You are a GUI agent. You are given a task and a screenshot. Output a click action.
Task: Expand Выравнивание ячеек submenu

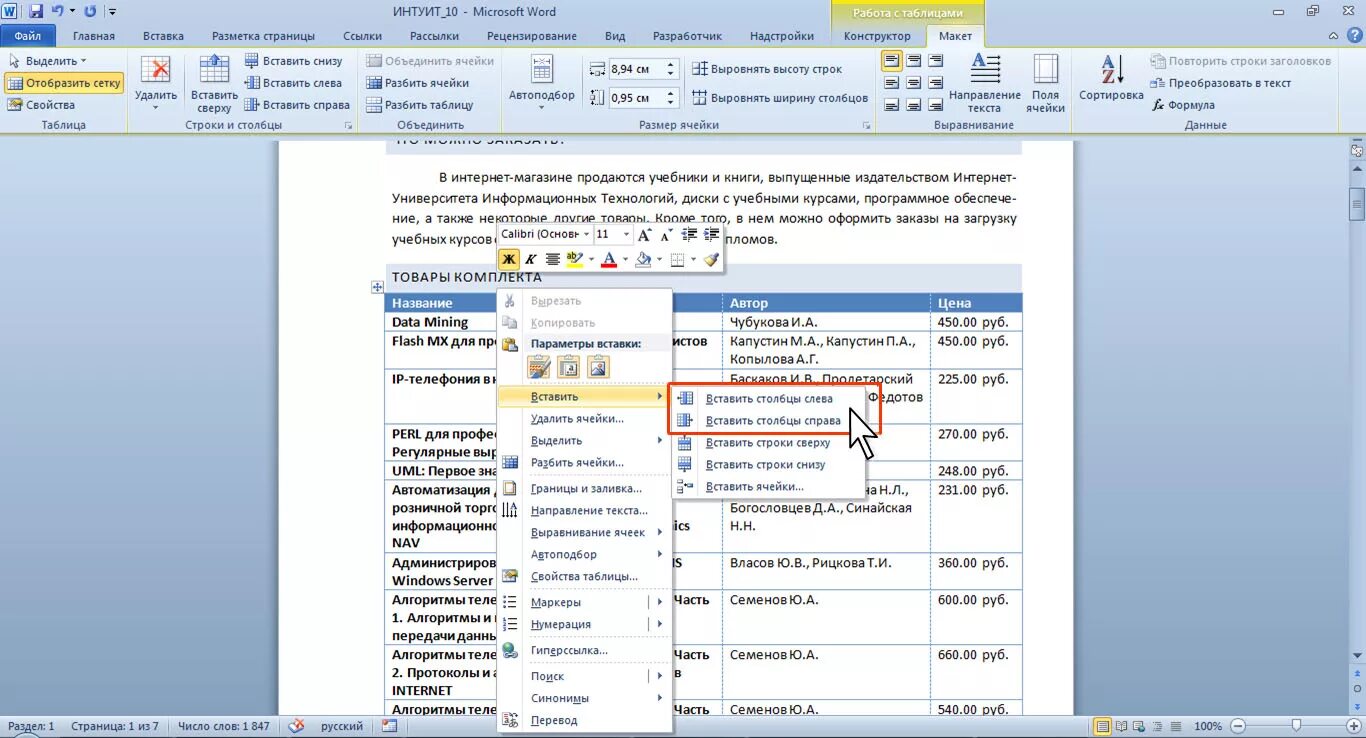(584, 533)
